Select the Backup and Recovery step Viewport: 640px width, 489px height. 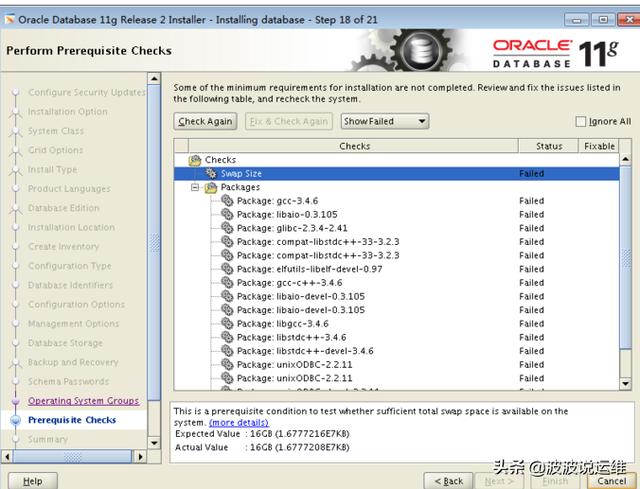tap(73, 362)
